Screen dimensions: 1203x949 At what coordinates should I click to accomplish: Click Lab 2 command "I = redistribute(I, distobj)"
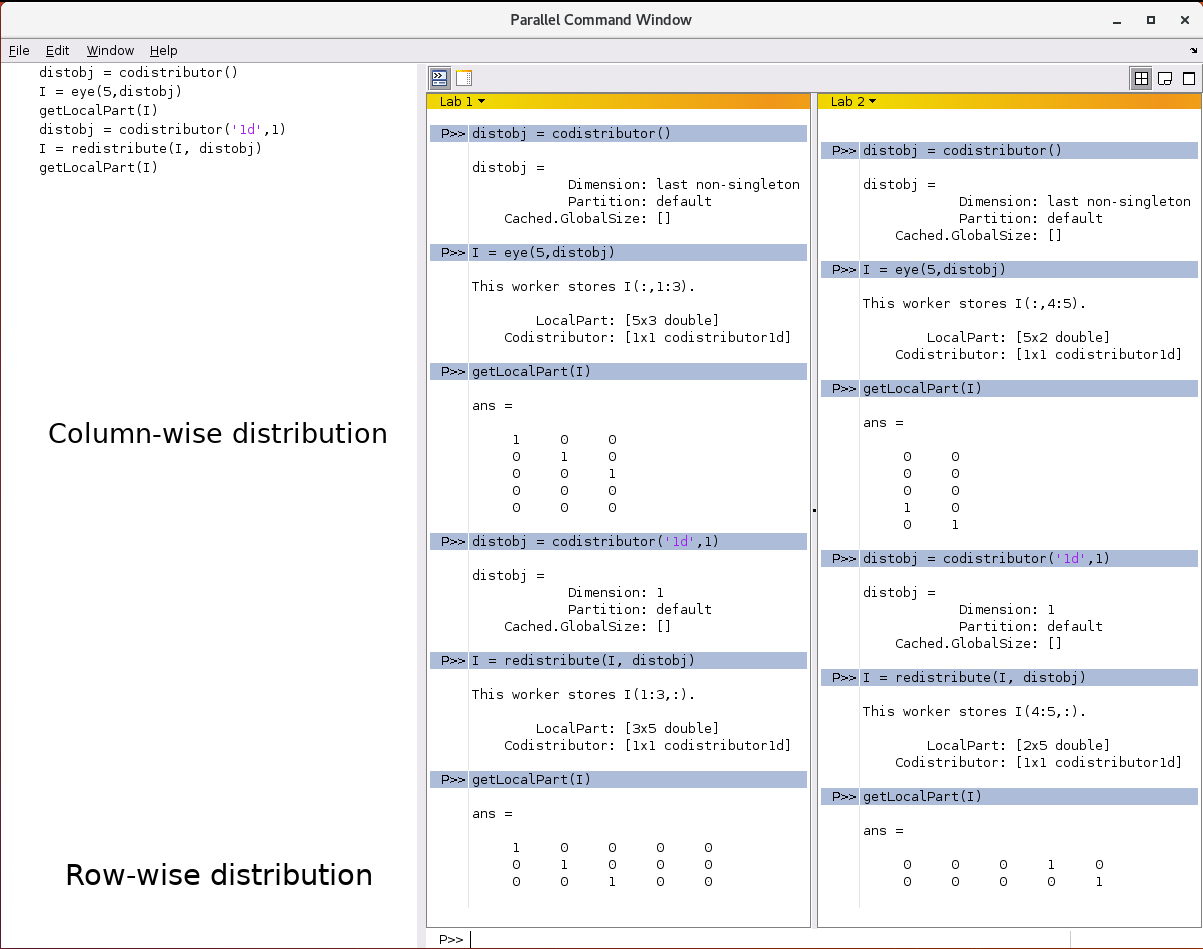click(x=974, y=677)
